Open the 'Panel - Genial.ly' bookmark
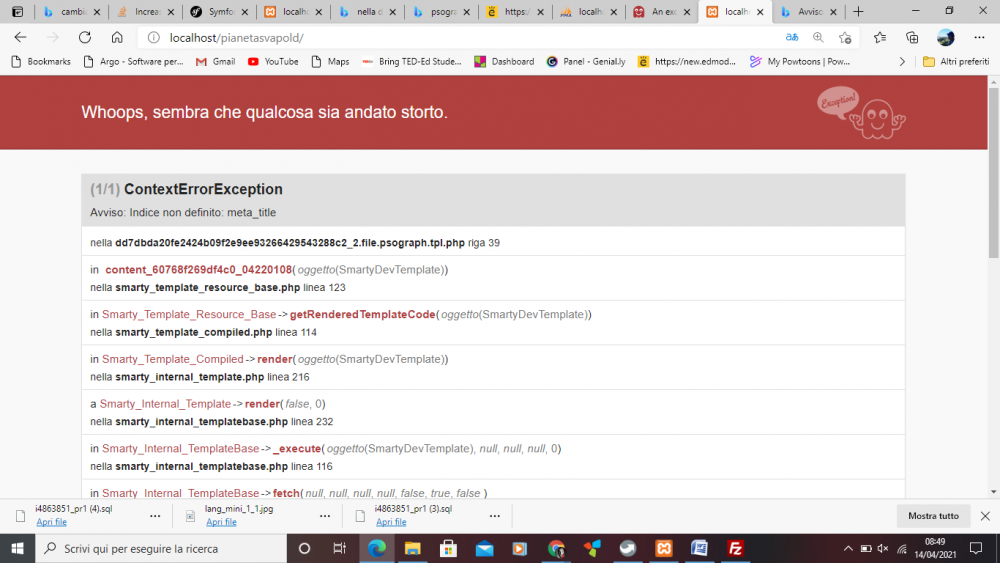 586,62
